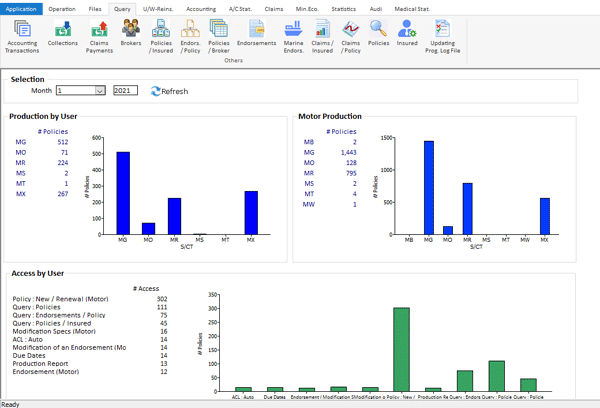The image size is (600, 408).
Task: Open the Statistics tab
Action: tap(343, 7)
